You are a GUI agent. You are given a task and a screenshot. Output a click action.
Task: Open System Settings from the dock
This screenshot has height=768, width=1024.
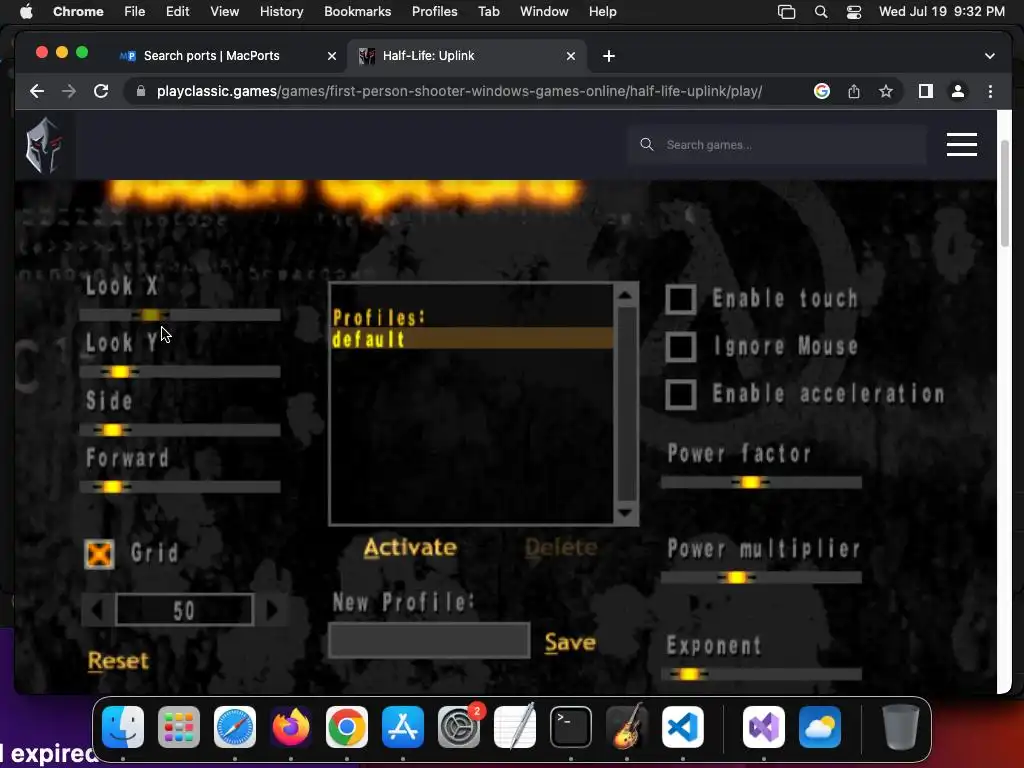458,727
